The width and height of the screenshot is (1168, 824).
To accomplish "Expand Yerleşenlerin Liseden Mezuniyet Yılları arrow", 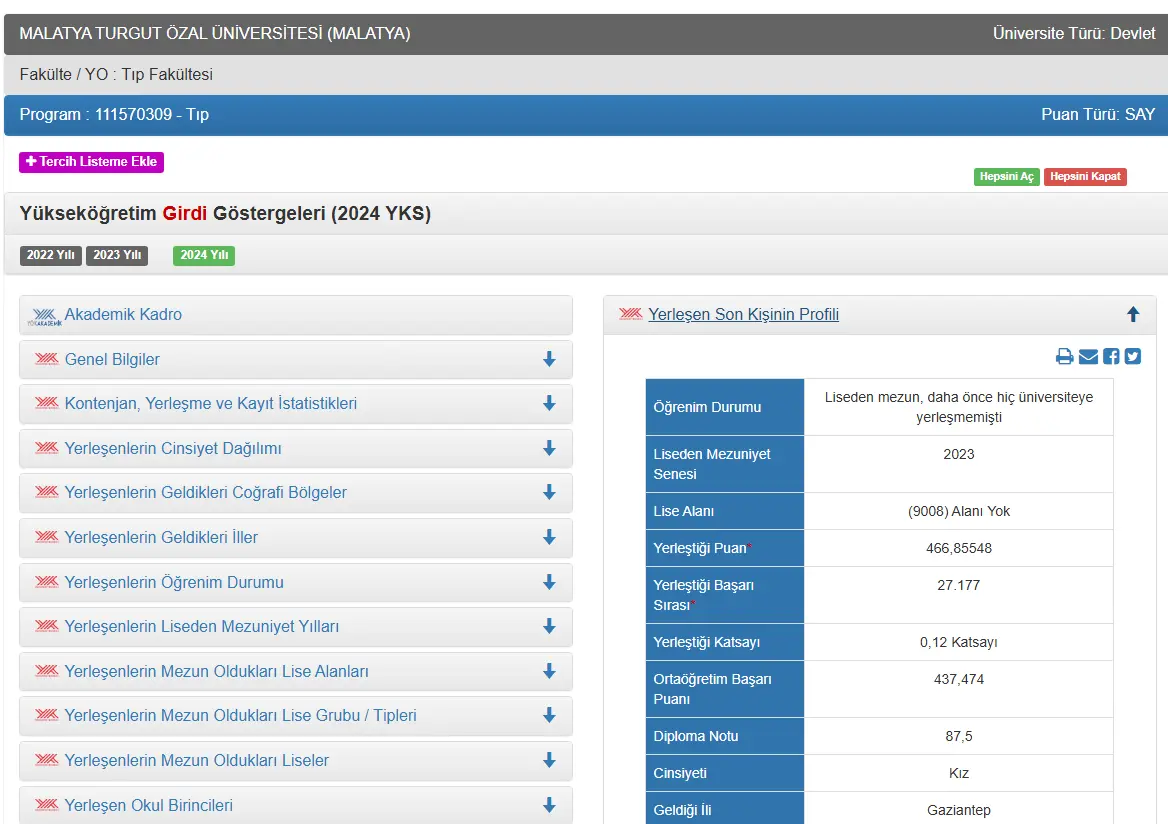I will 549,626.
